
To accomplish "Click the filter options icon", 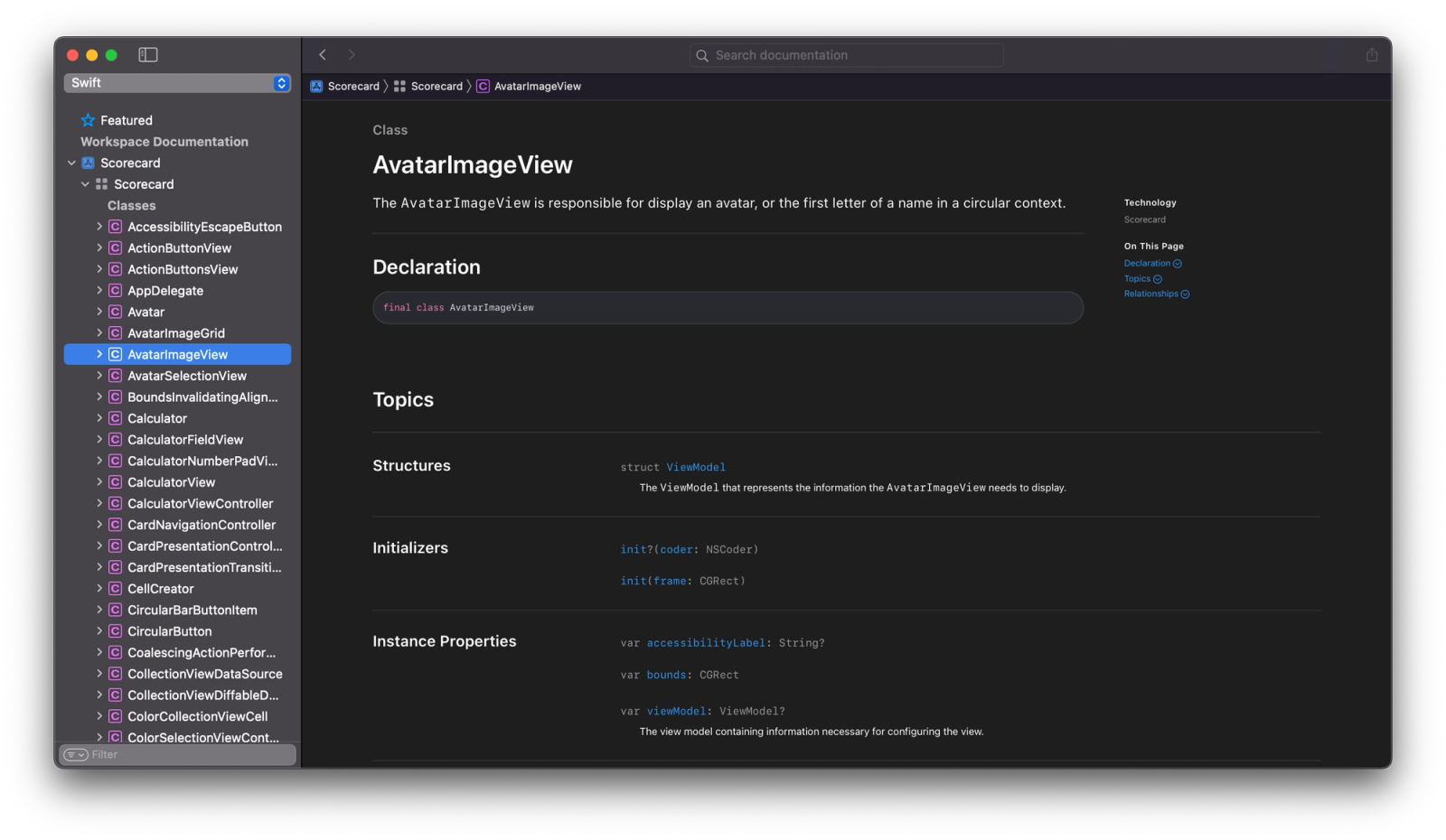I will (x=76, y=755).
